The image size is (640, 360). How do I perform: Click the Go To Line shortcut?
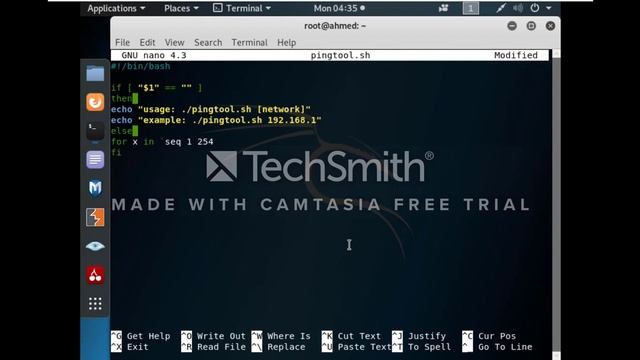(x=497, y=347)
